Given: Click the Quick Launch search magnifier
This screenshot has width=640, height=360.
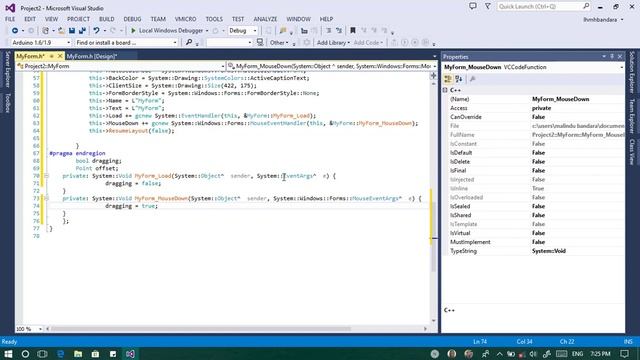Looking at the screenshot, I should click(x=586, y=7).
